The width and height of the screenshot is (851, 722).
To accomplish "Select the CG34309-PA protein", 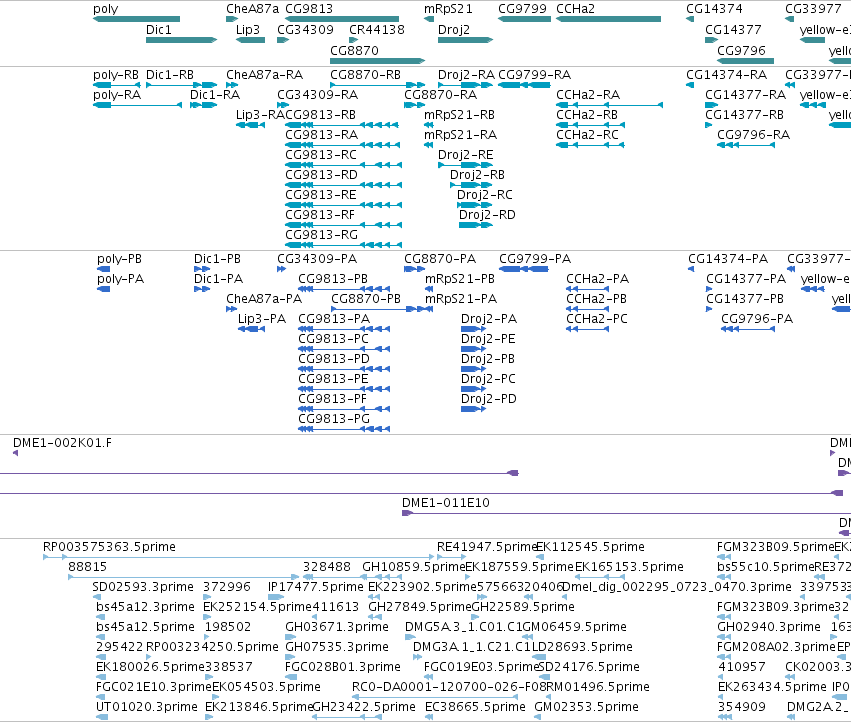I will pos(281,269).
